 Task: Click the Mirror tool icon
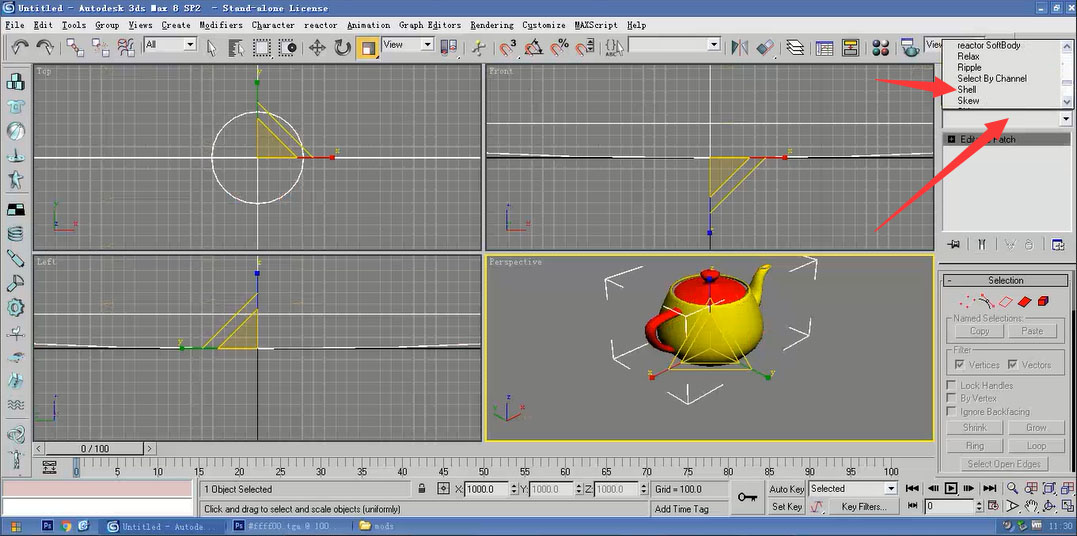[740, 47]
